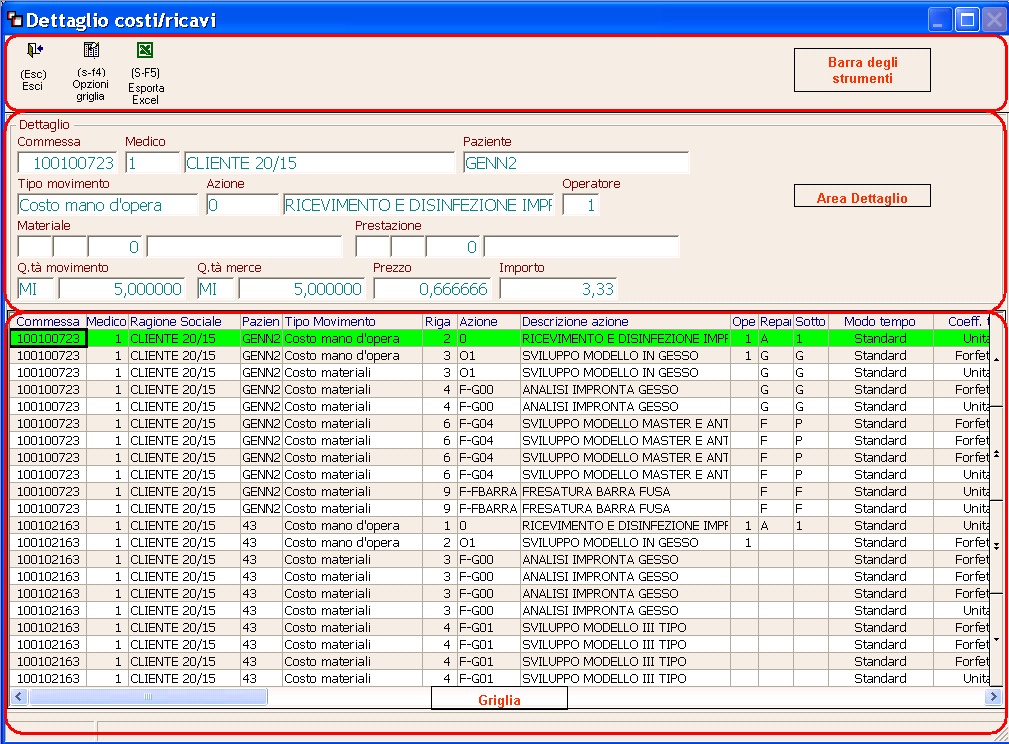Click RICEVIMENTO E DISINFEZIONE cell in 100102163 row
This screenshot has width=1009, height=744.
click(x=625, y=525)
